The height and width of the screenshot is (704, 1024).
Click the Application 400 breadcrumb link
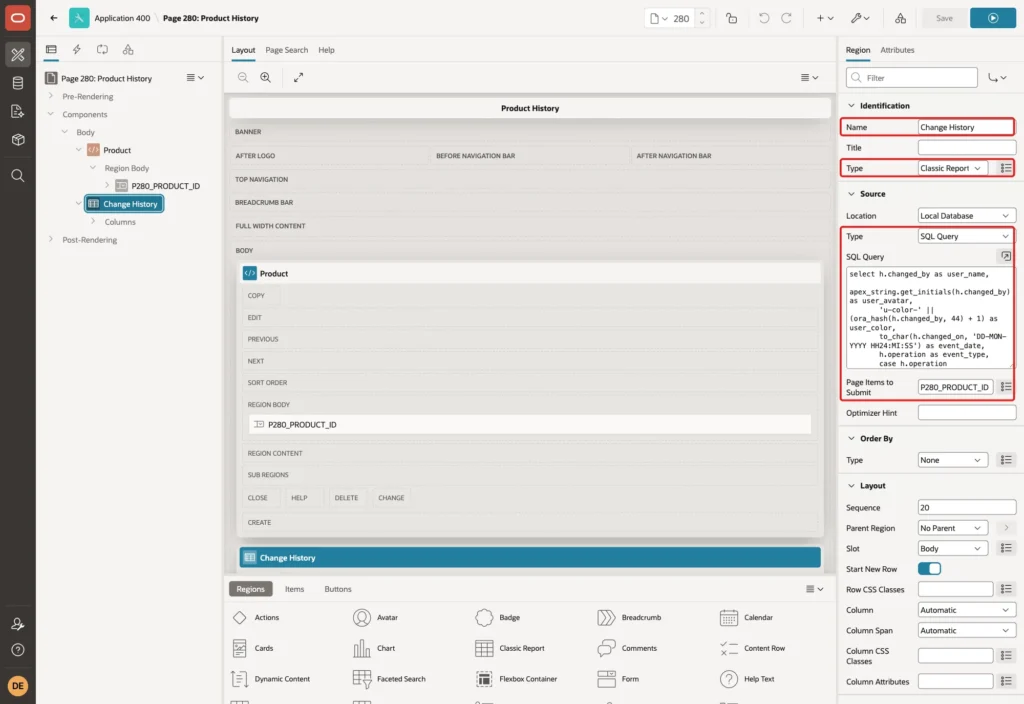(x=122, y=18)
